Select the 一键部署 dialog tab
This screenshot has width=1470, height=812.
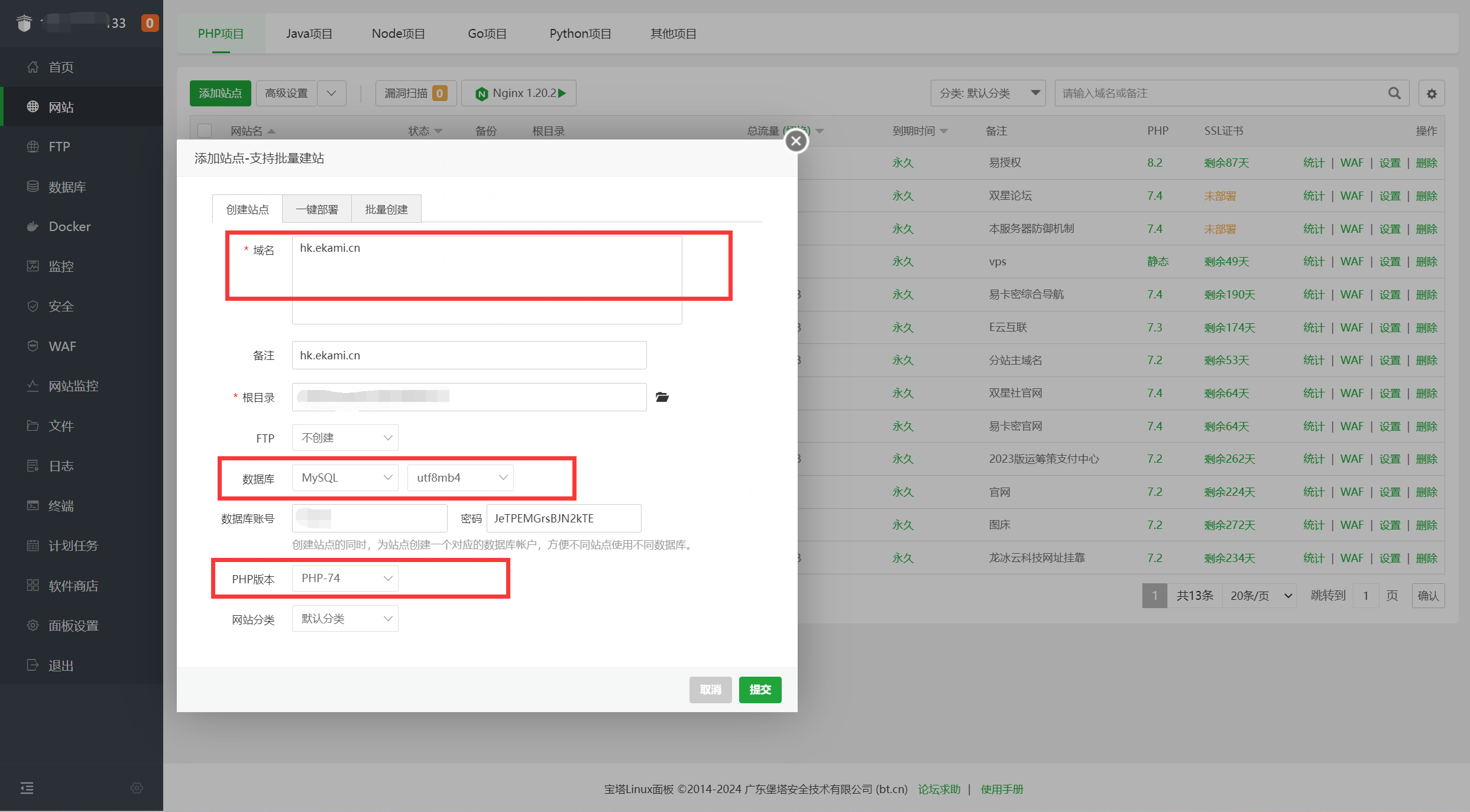coord(317,209)
